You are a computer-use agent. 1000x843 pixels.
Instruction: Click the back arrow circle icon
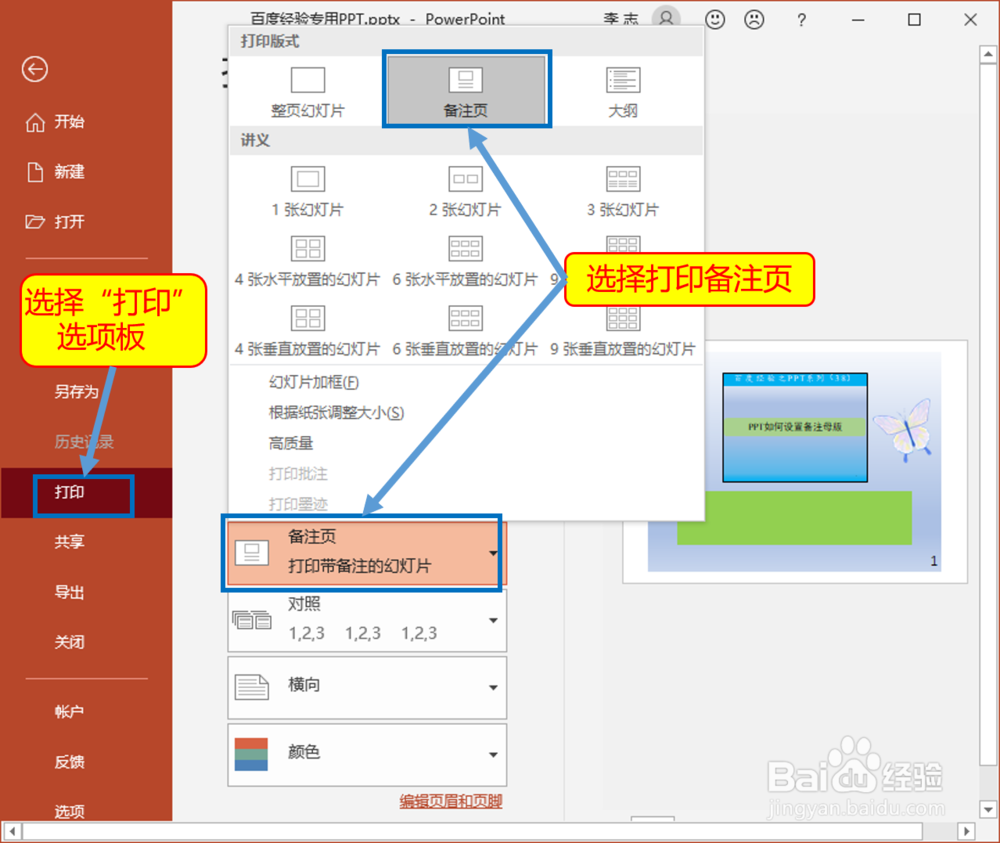point(34,69)
